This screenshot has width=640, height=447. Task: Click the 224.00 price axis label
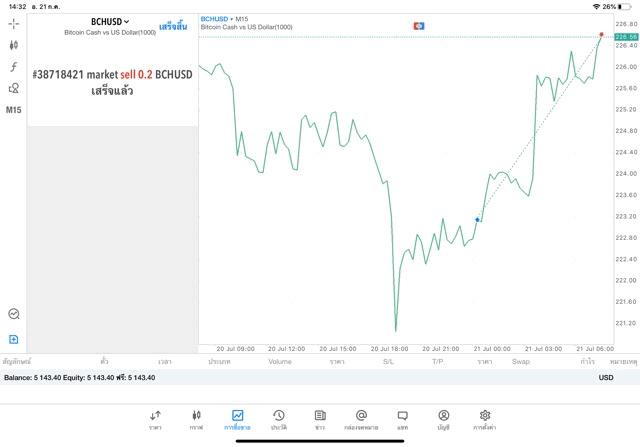(626, 173)
